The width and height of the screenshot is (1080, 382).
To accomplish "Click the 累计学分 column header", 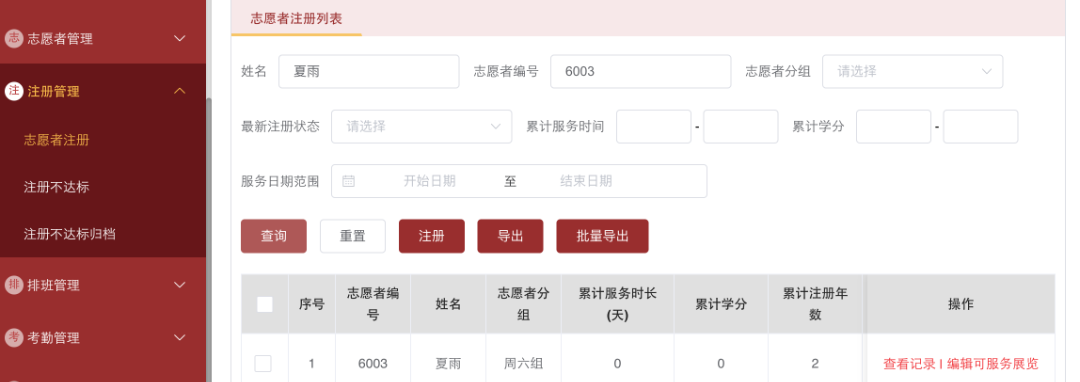I will click(x=720, y=304).
